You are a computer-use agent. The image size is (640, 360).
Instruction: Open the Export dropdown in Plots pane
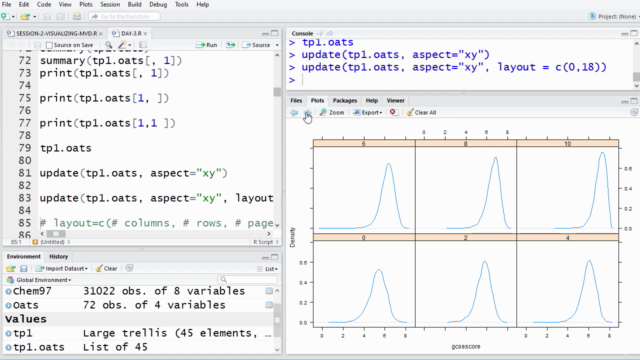pyautogui.click(x=367, y=113)
